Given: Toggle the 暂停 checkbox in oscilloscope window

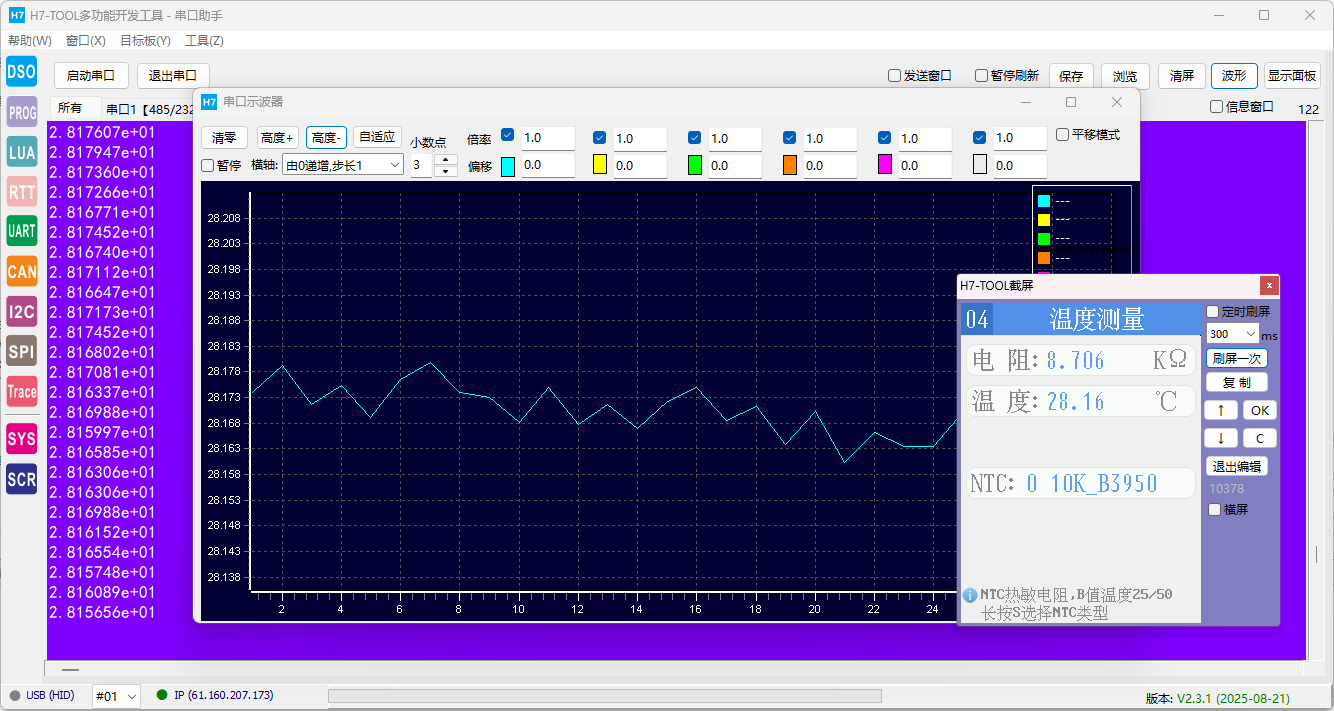Looking at the screenshot, I should coord(208,166).
